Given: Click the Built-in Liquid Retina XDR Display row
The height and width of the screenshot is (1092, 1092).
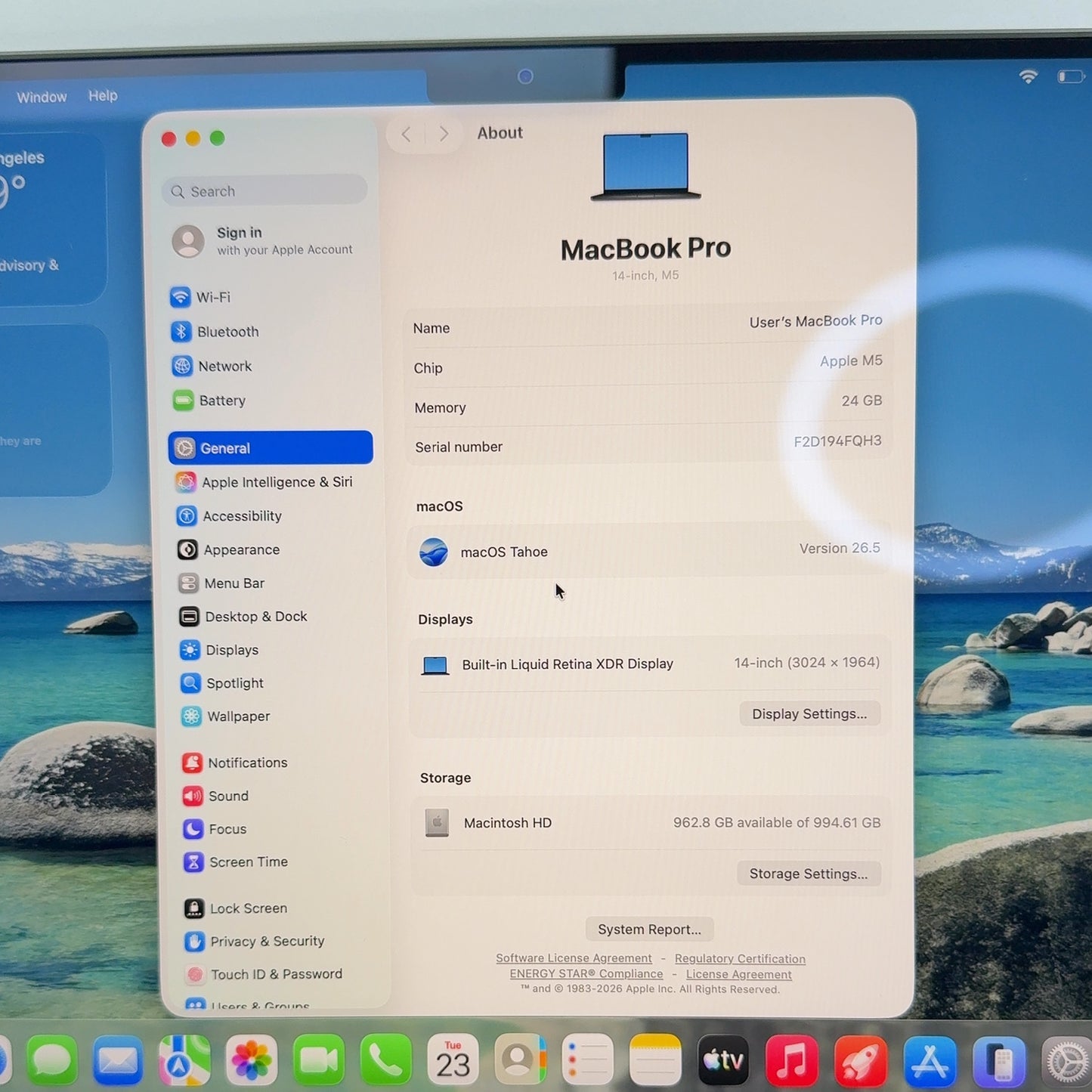Looking at the screenshot, I should tap(651, 664).
